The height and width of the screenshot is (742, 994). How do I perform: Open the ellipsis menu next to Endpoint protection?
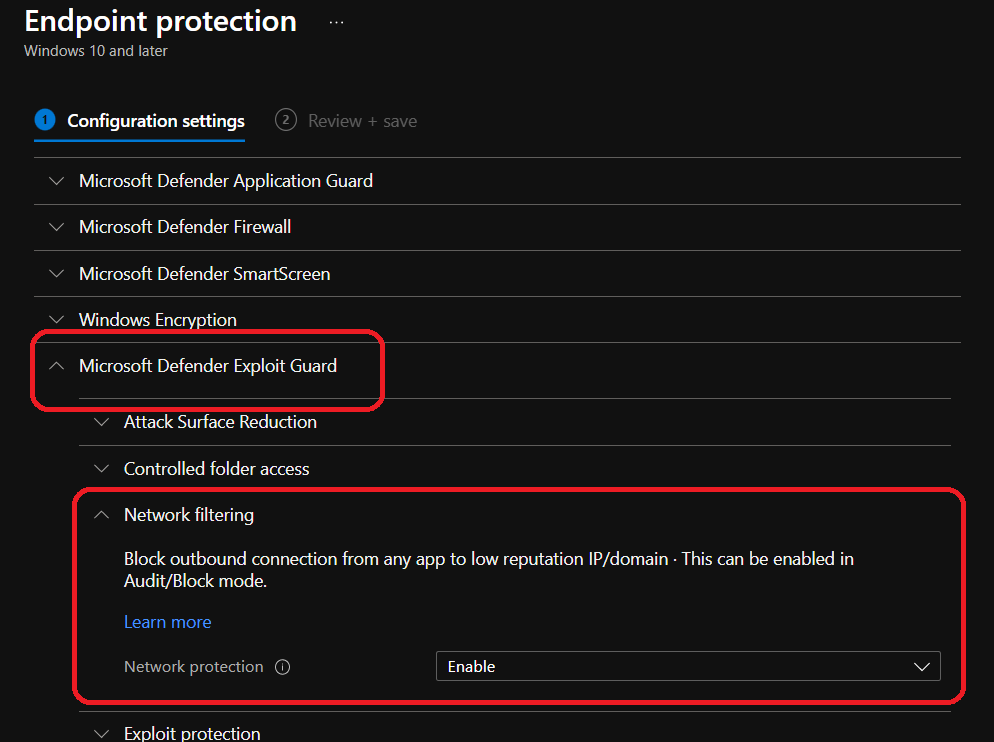pos(336,22)
